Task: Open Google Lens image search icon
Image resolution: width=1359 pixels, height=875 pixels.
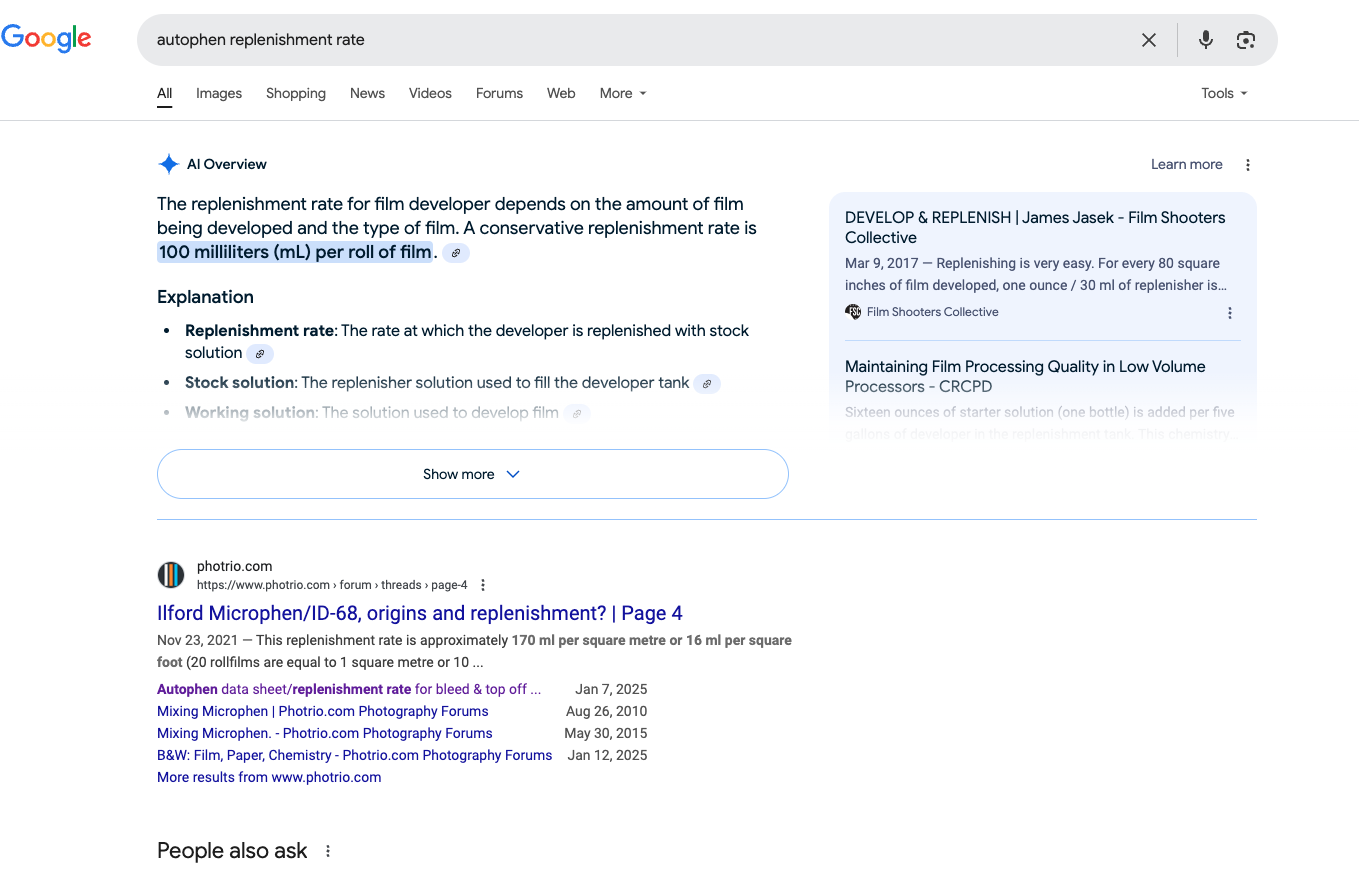Action: [1245, 40]
